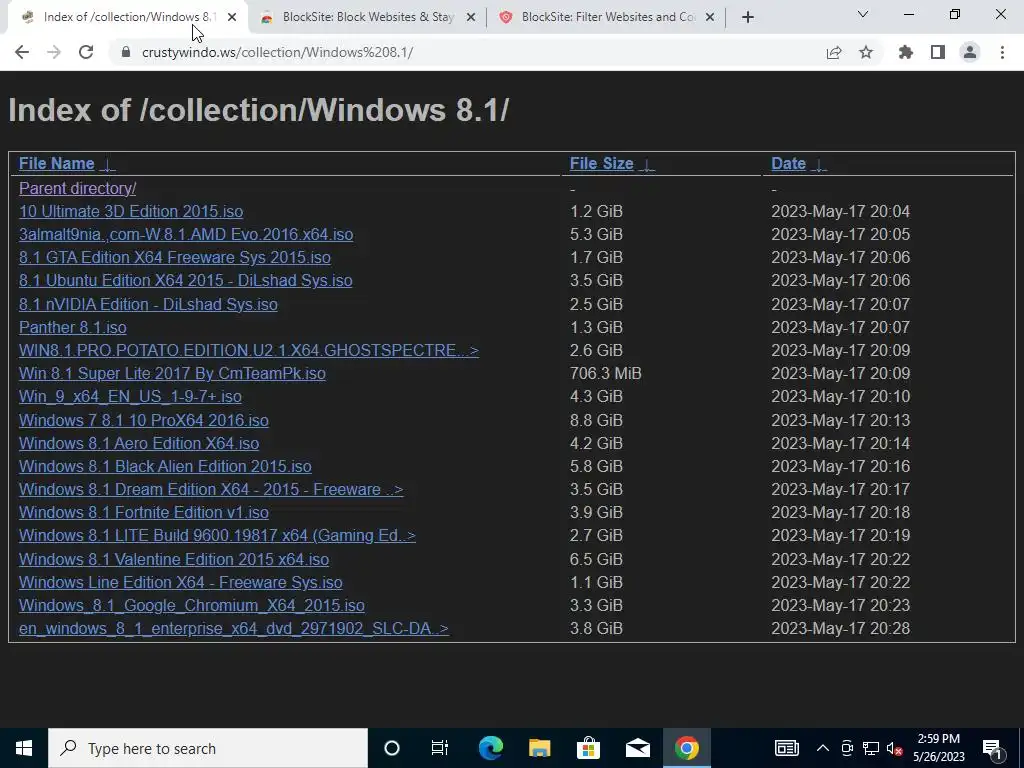Click descending arrow next to Date
This screenshot has width=1024, height=768.
point(819,164)
